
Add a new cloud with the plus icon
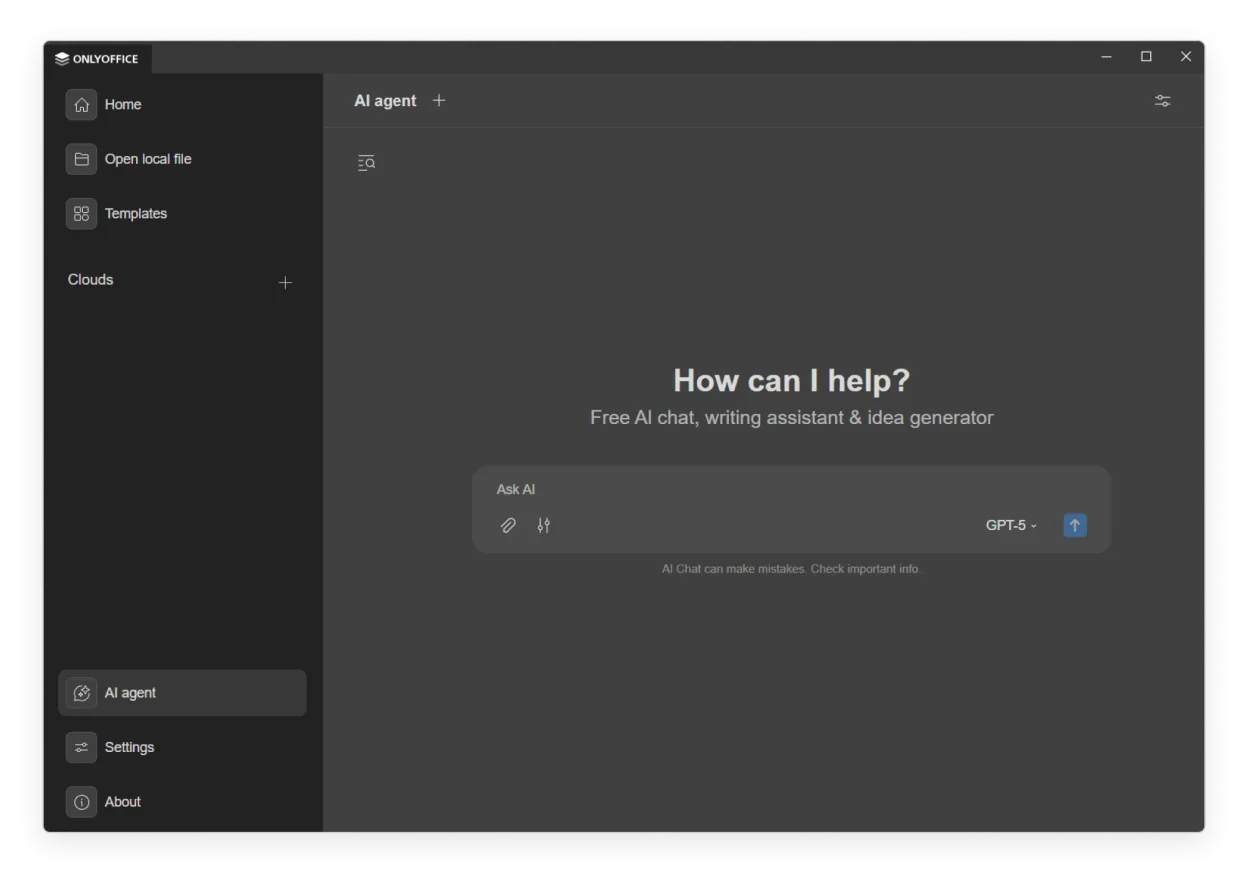[x=285, y=283]
